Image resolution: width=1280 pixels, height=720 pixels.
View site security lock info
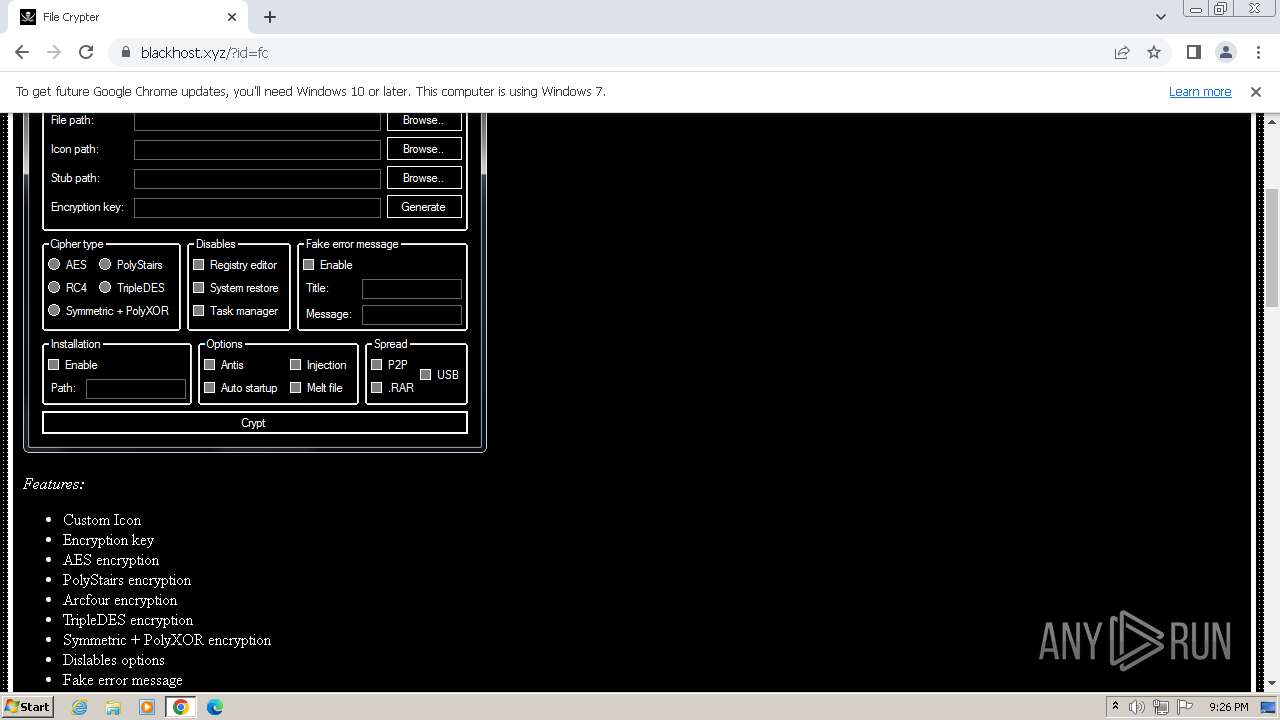(x=125, y=52)
